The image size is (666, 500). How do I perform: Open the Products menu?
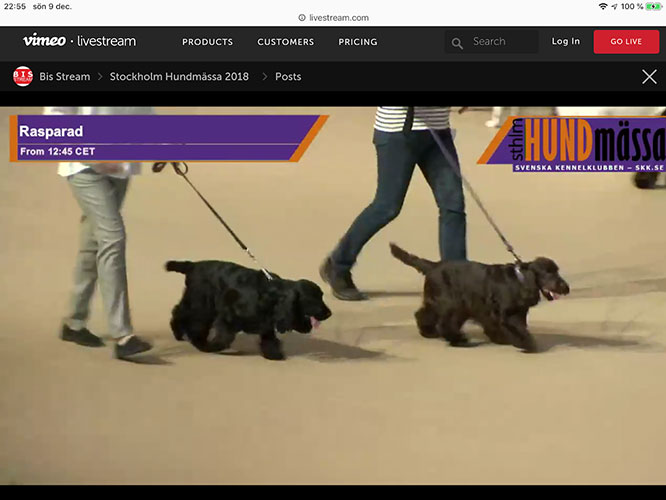[x=207, y=42]
